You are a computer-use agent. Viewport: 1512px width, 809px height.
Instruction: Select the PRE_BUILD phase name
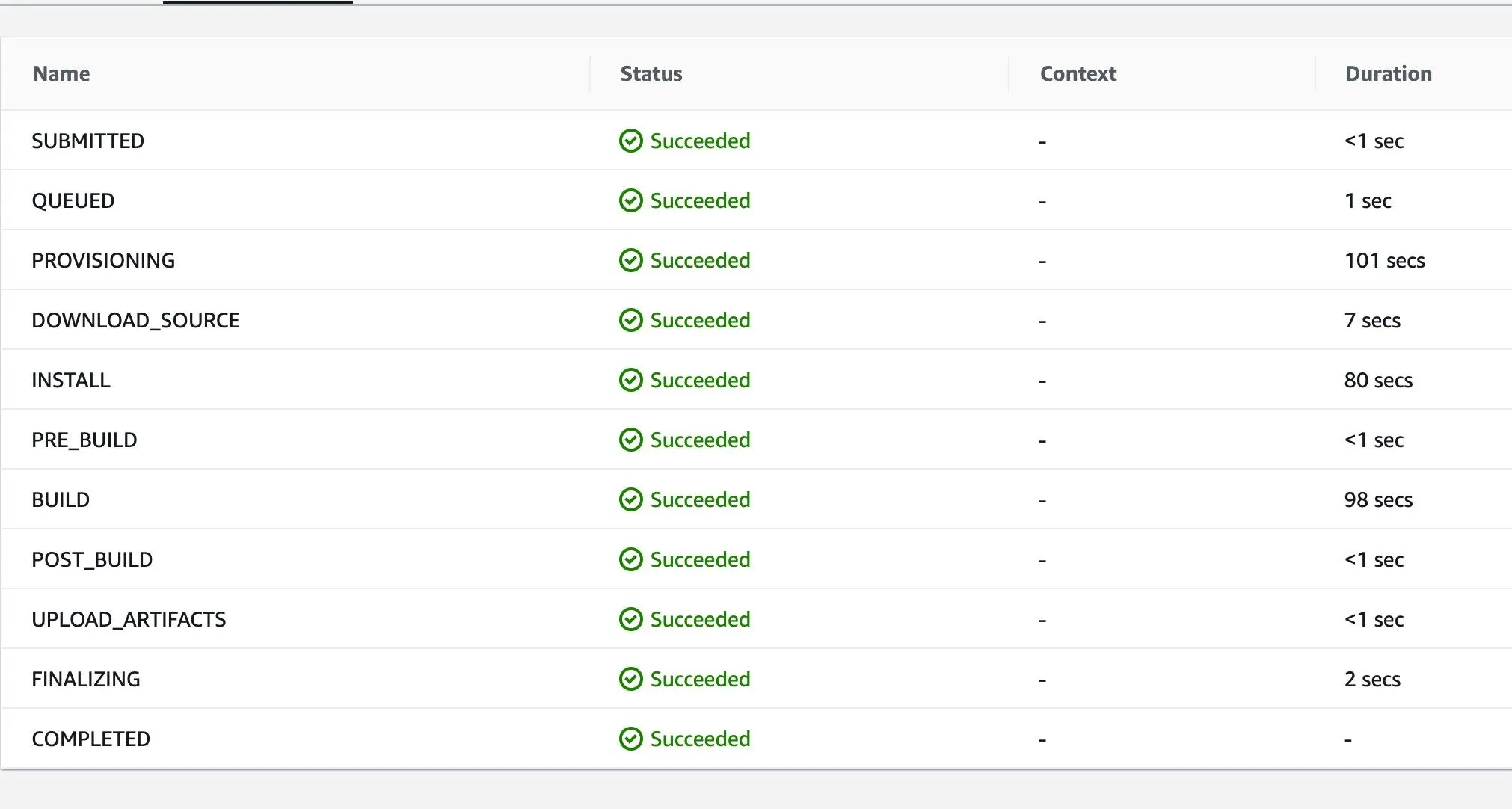pyautogui.click(x=84, y=440)
